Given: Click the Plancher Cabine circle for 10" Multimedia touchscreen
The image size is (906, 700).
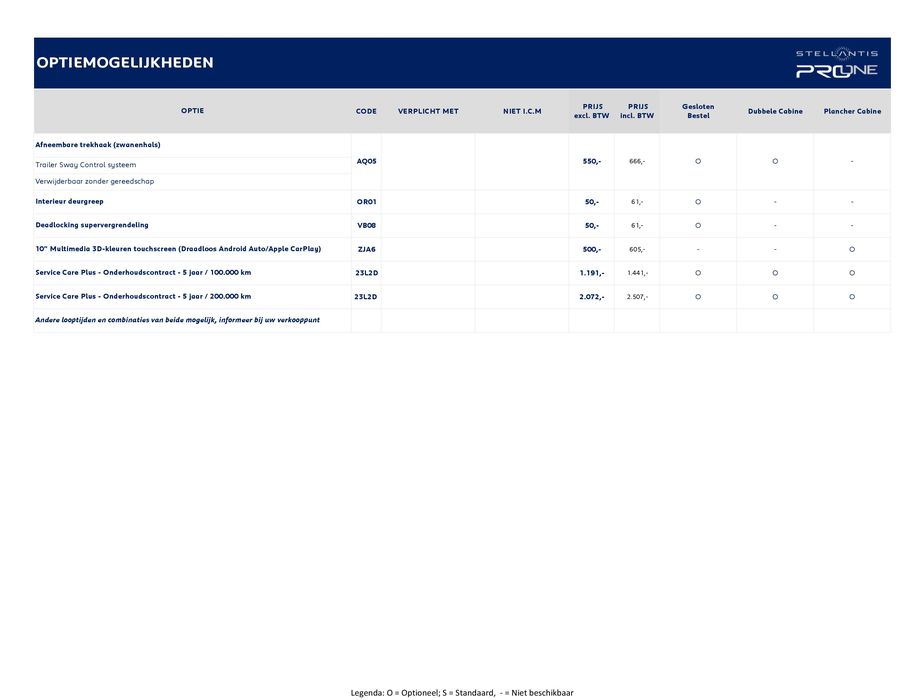Looking at the screenshot, I should pos(852,249).
